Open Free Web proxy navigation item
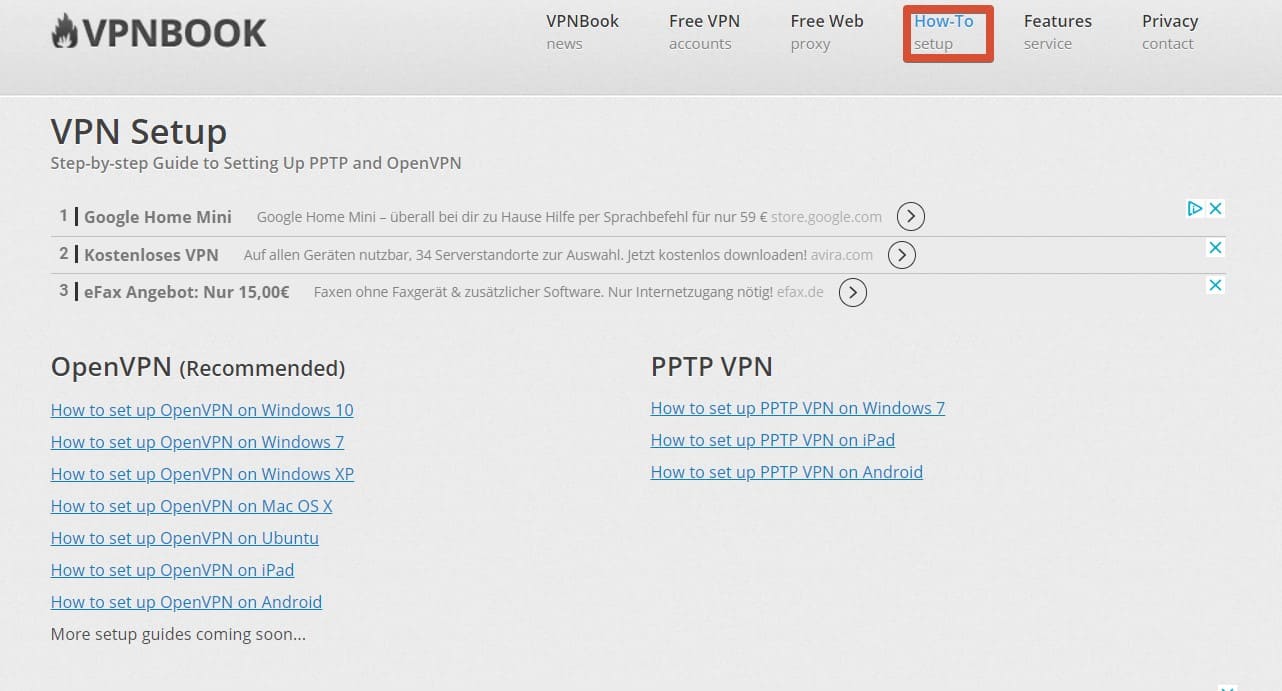Screen dimensions: 1282x691 point(826,32)
